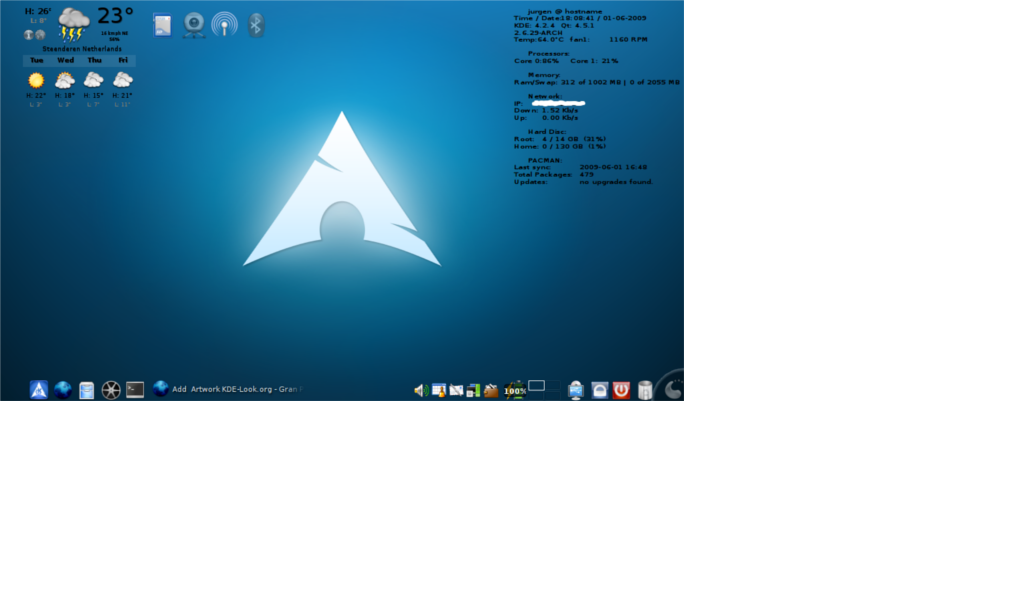Click the Ram/Swap memory usage line
The width and height of the screenshot is (1024, 600).
point(596,82)
